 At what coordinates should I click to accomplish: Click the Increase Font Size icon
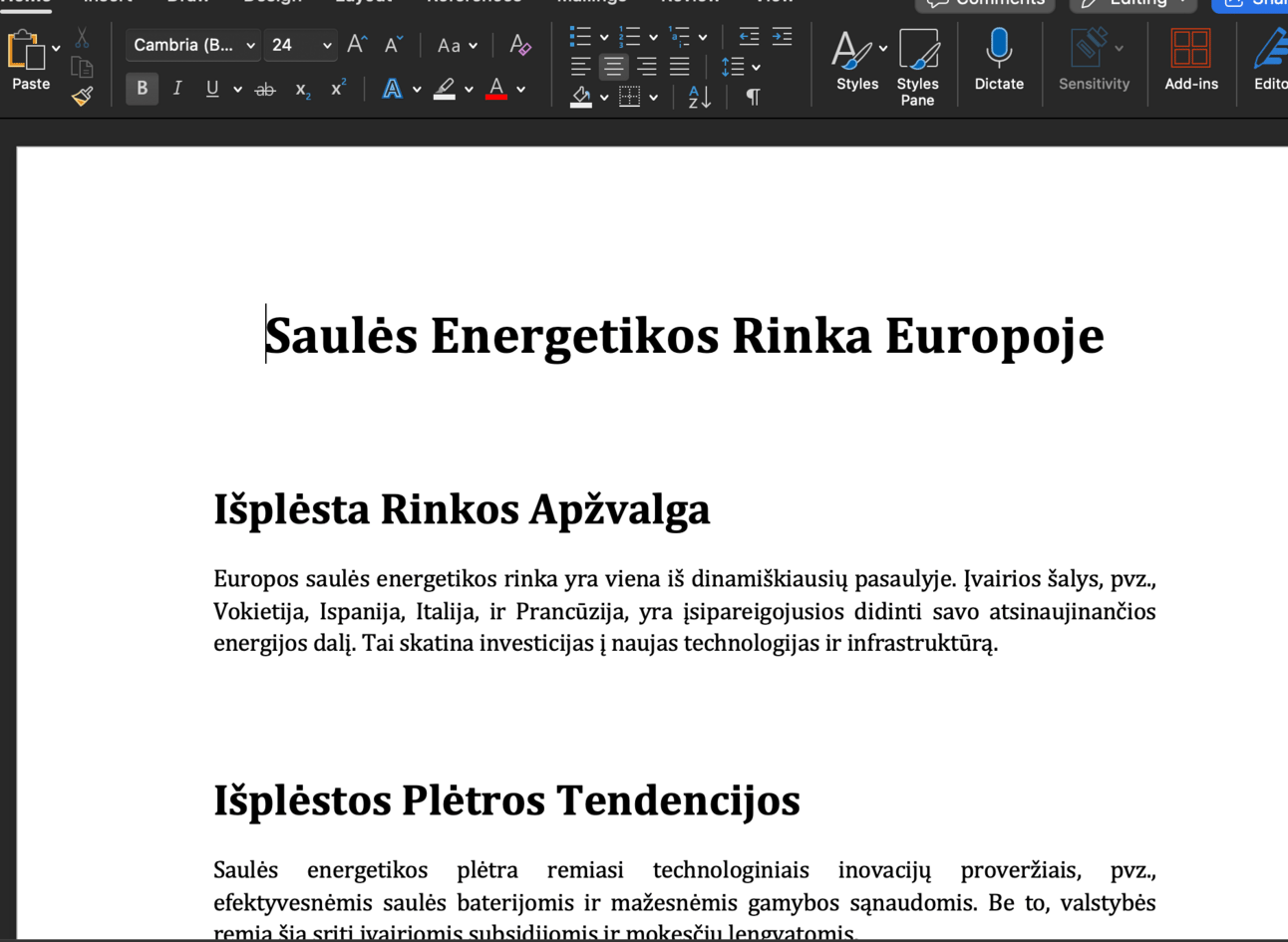click(357, 45)
